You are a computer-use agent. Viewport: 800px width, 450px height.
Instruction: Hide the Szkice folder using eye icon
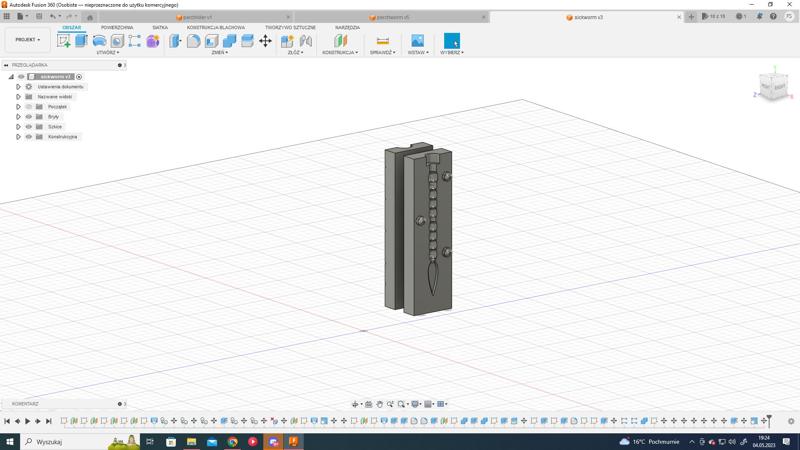tap(29, 127)
